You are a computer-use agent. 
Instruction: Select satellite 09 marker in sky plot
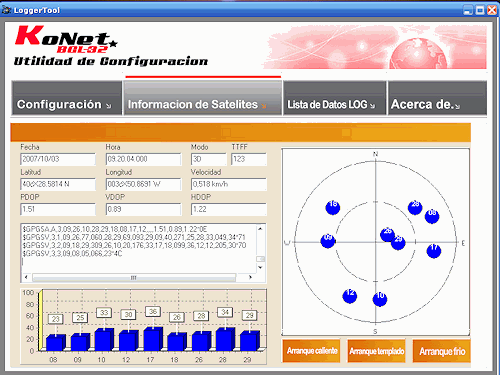pos(328,241)
